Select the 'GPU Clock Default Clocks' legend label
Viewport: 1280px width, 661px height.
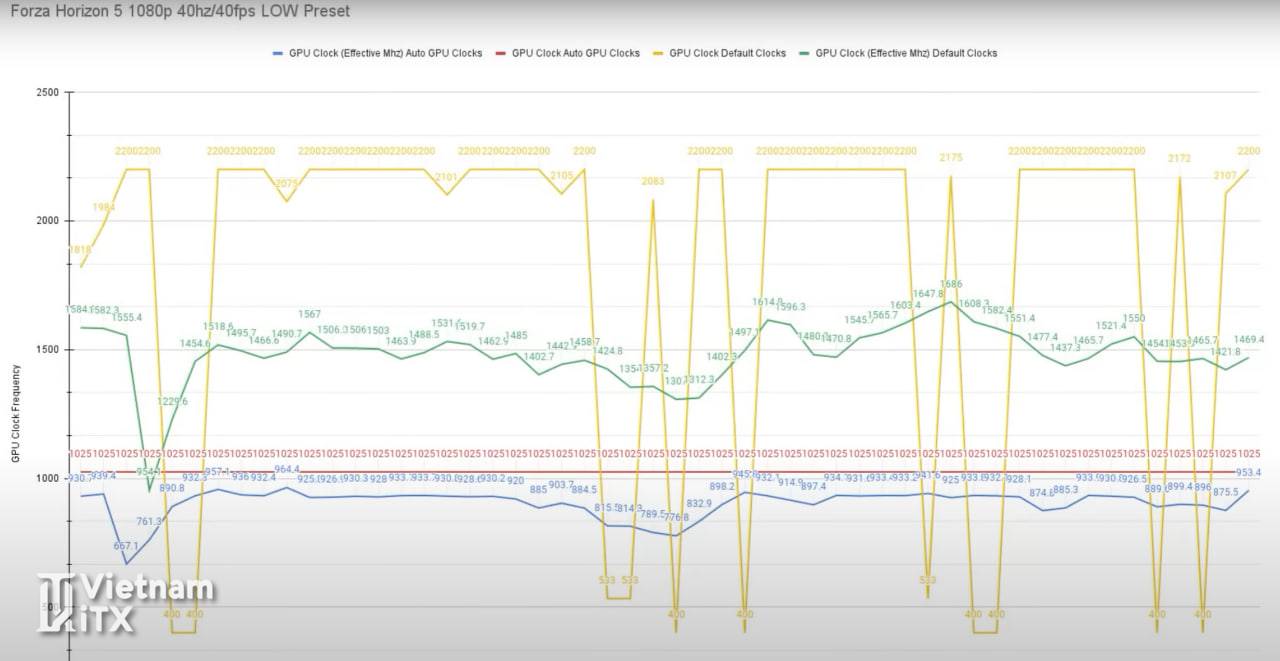tap(727, 53)
